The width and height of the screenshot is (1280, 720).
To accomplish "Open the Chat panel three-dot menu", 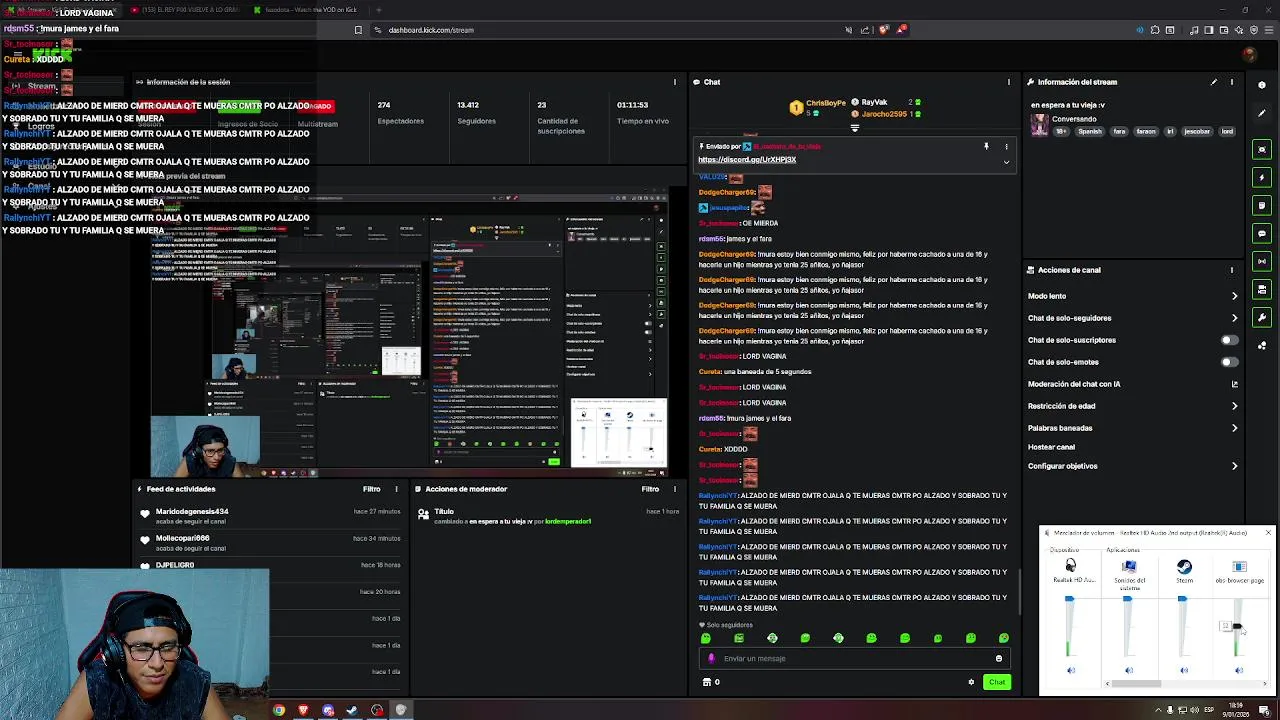I will tap(1008, 82).
